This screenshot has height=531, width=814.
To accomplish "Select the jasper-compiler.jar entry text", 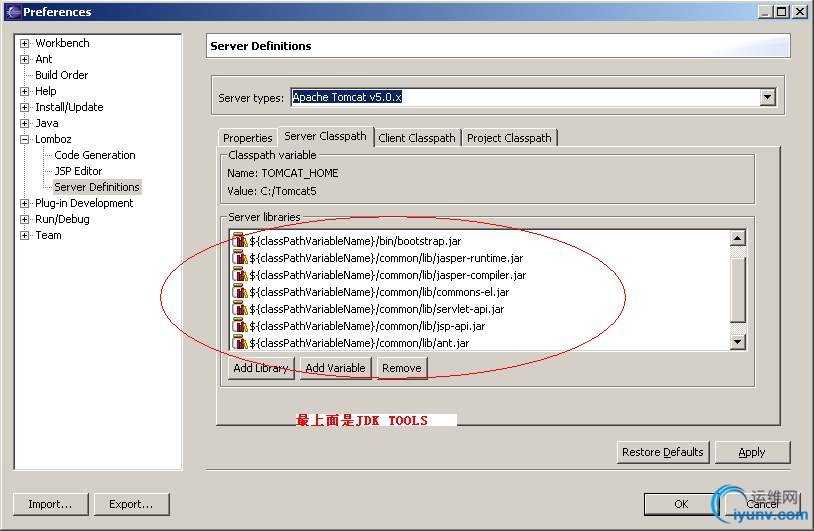I will pyautogui.click(x=388, y=275).
